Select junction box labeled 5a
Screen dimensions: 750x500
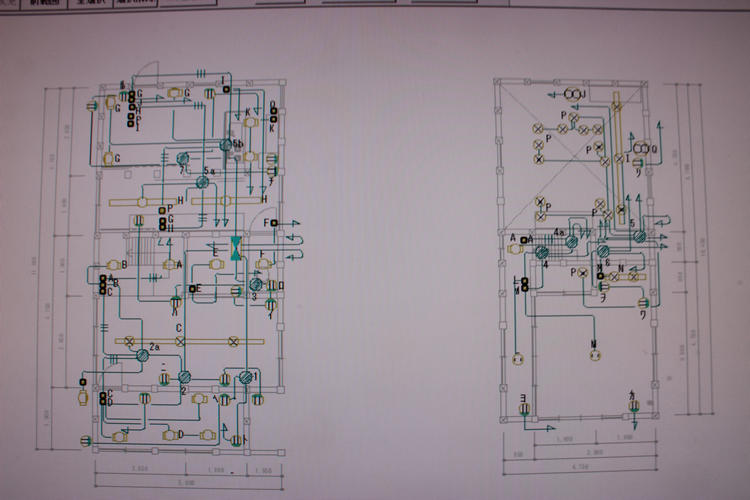203,183
